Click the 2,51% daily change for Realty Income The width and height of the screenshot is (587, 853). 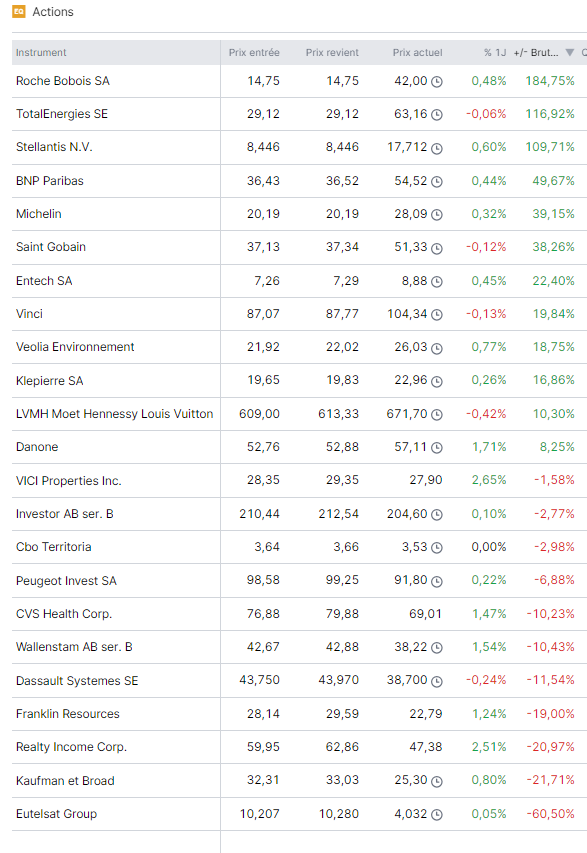[x=489, y=747]
